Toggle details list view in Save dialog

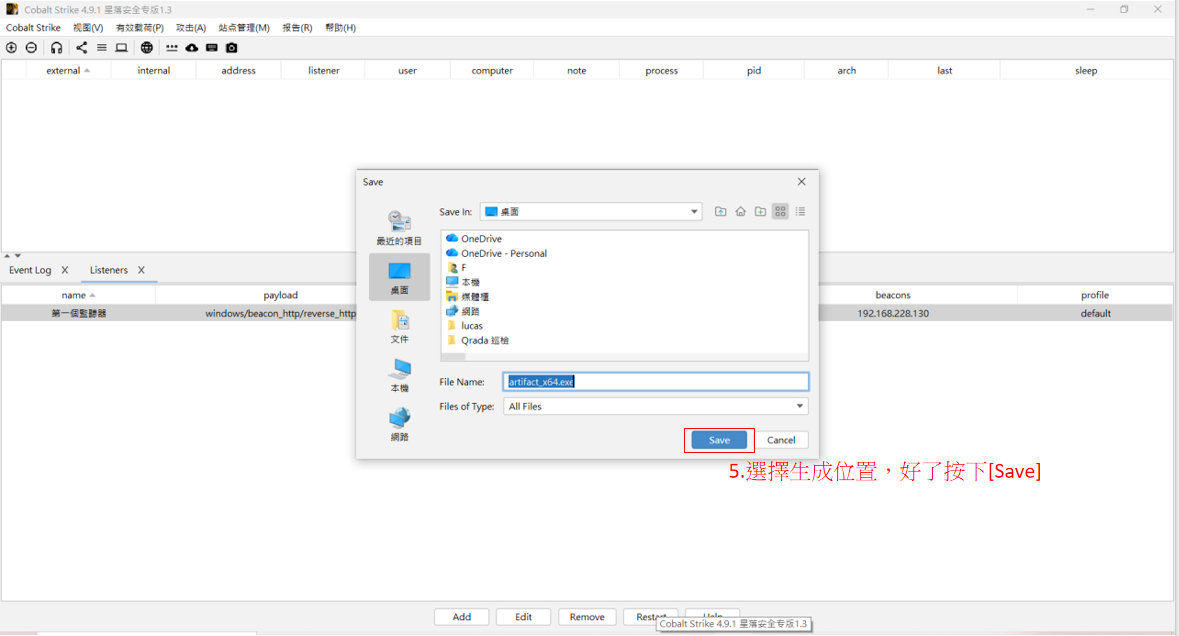pos(800,211)
